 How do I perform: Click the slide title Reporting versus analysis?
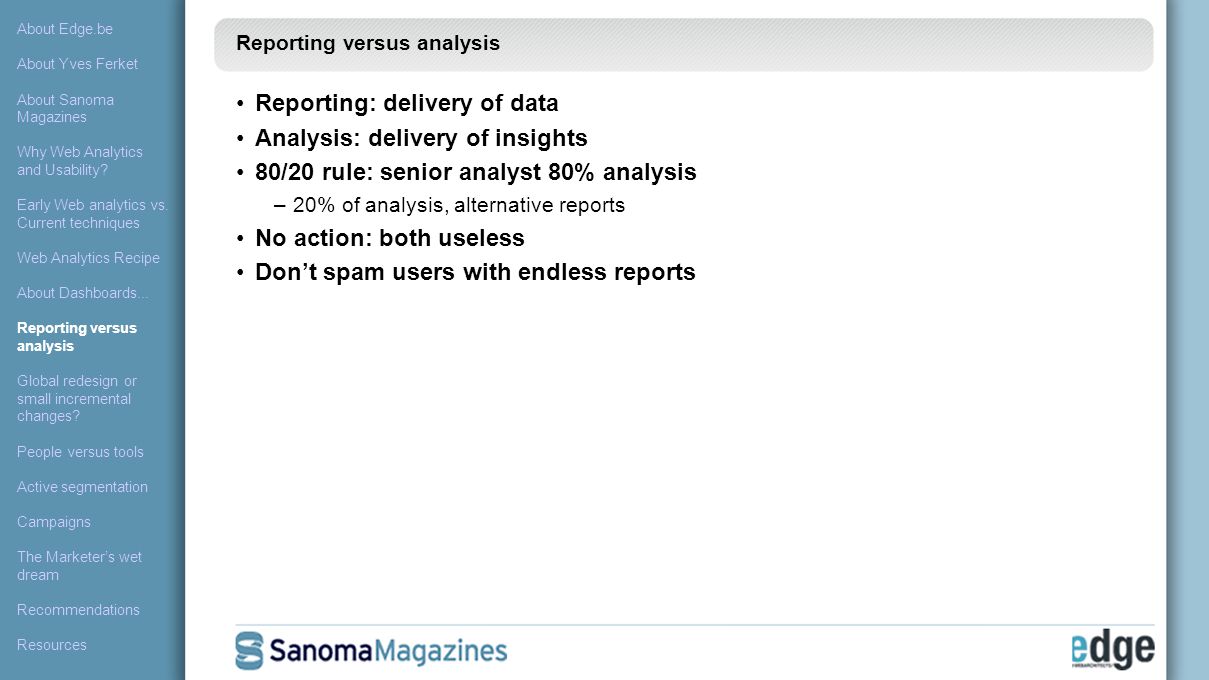coord(368,43)
